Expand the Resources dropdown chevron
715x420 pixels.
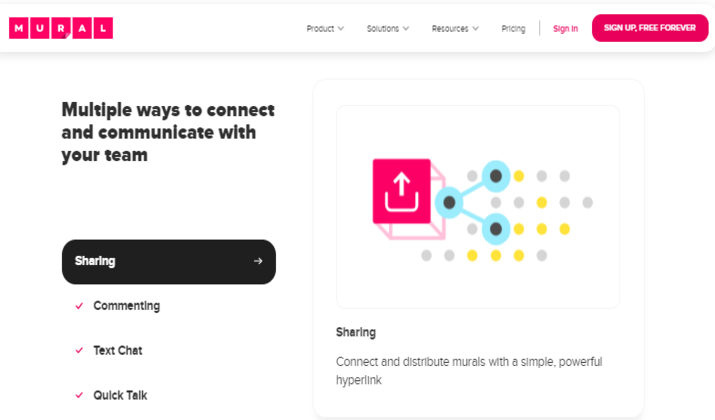[x=476, y=29]
